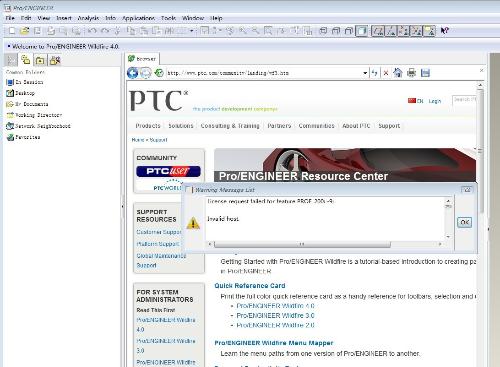This screenshot has width=500, height=367.
Task: Dismiss the warning with OK button
Action: [x=464, y=222]
